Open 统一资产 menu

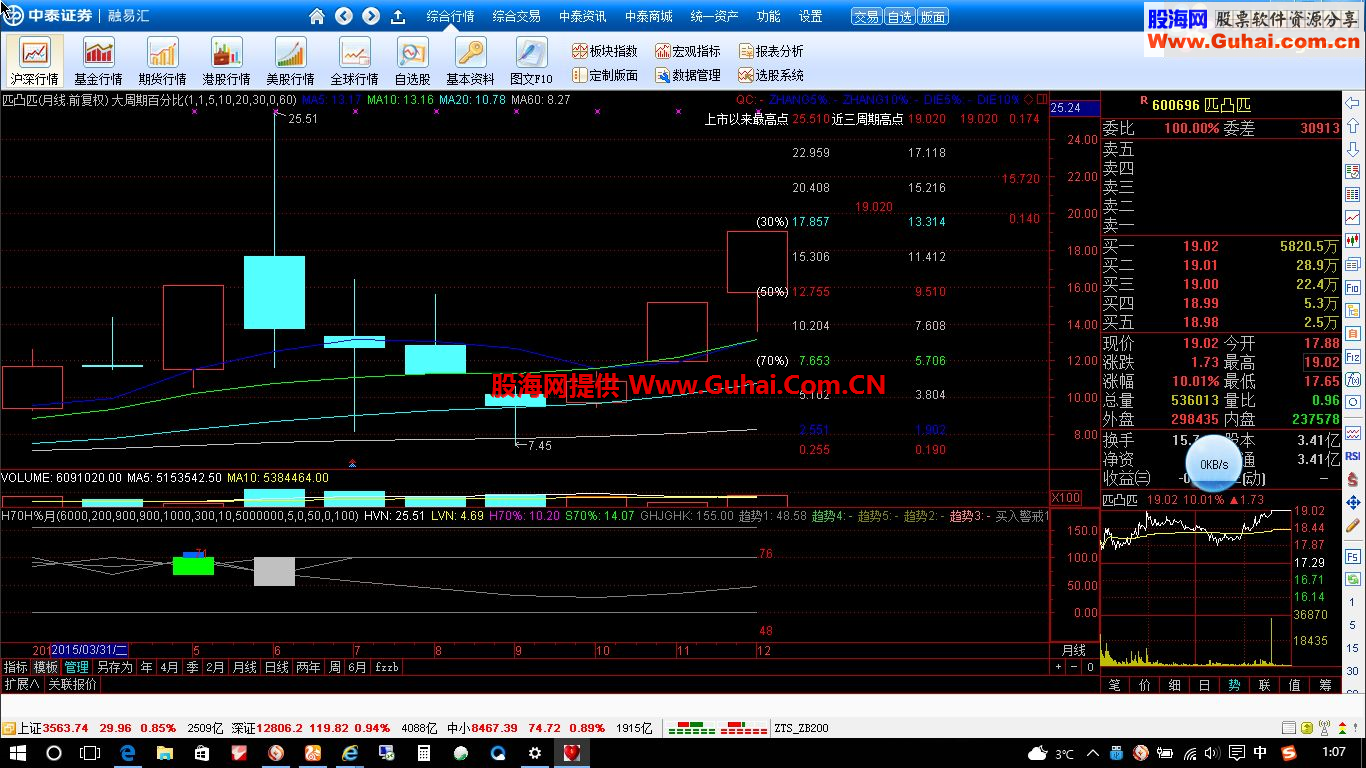(x=714, y=16)
